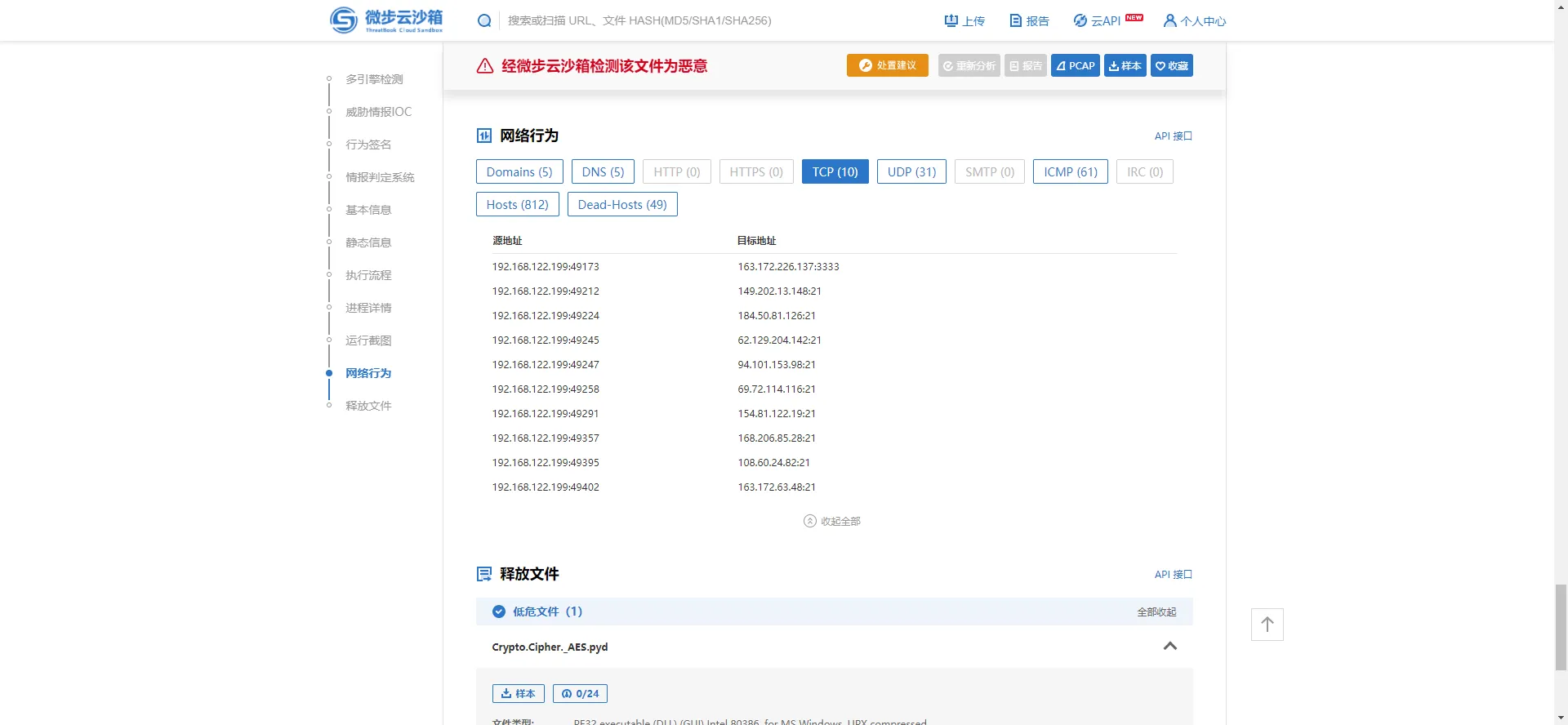Screen dimensions: 1568x725
Task: Click destination 94.101.153.98:21
Action: pyautogui.click(x=777, y=365)
